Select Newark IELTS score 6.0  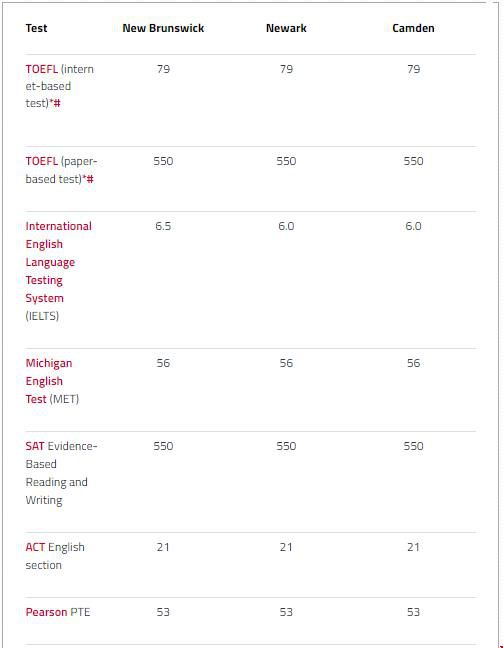coord(286,226)
